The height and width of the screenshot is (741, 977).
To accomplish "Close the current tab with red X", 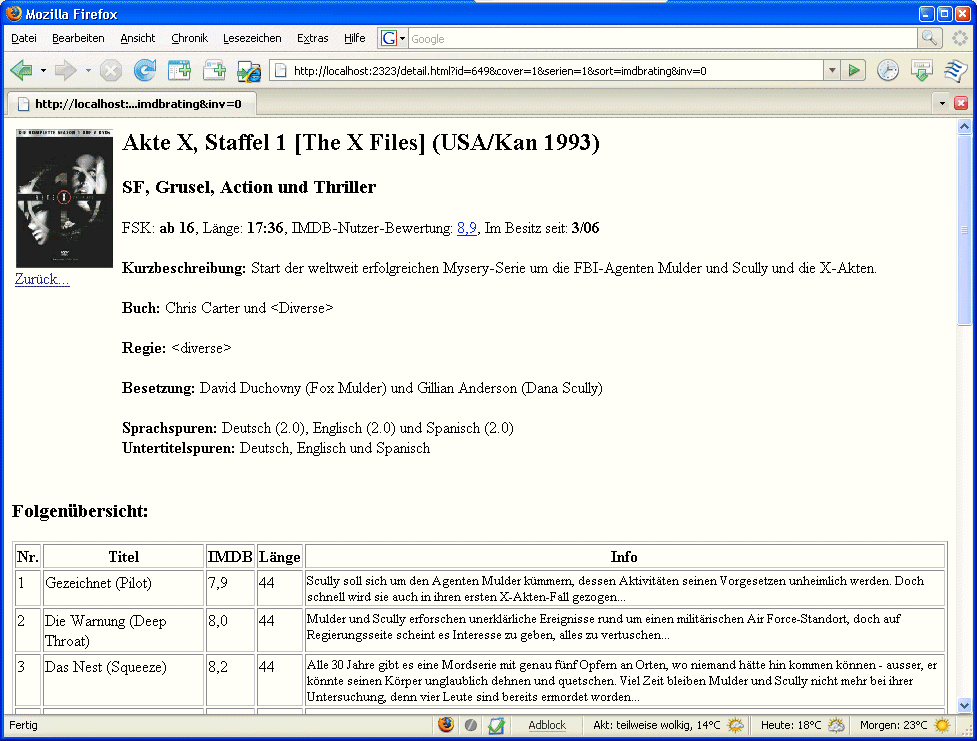I will coord(961,103).
